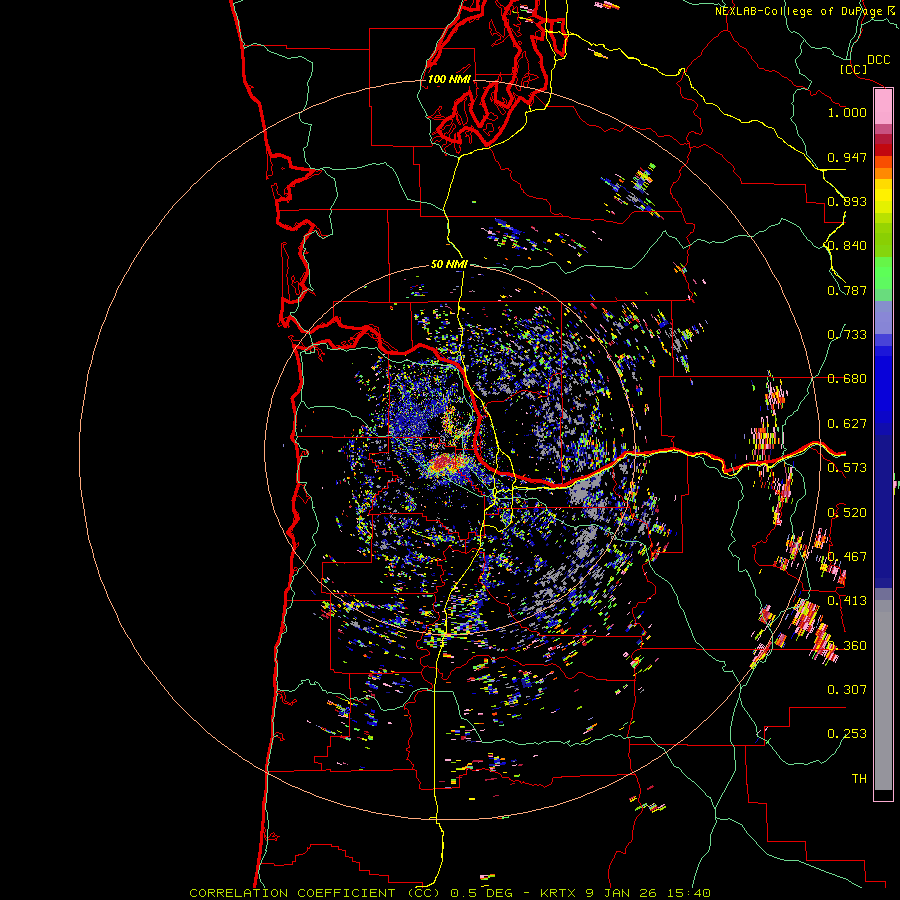This screenshot has width=900, height=900.
Task: Select the 0.413 scale label
Action: [x=847, y=601]
